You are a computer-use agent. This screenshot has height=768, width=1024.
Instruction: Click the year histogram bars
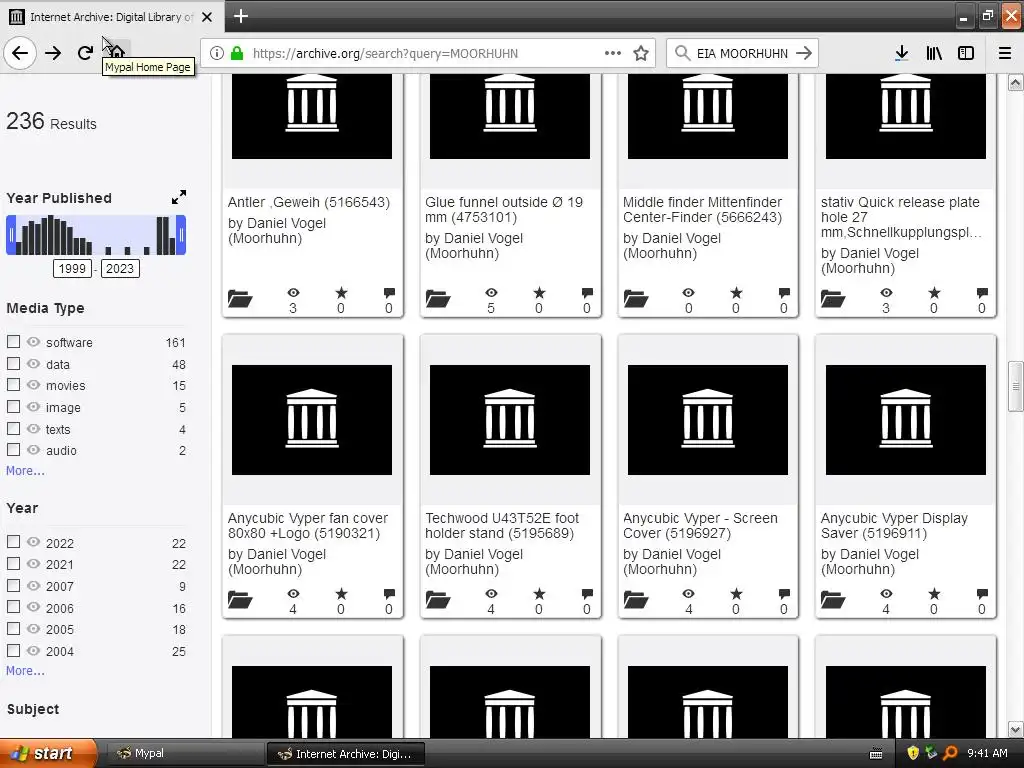(96, 235)
